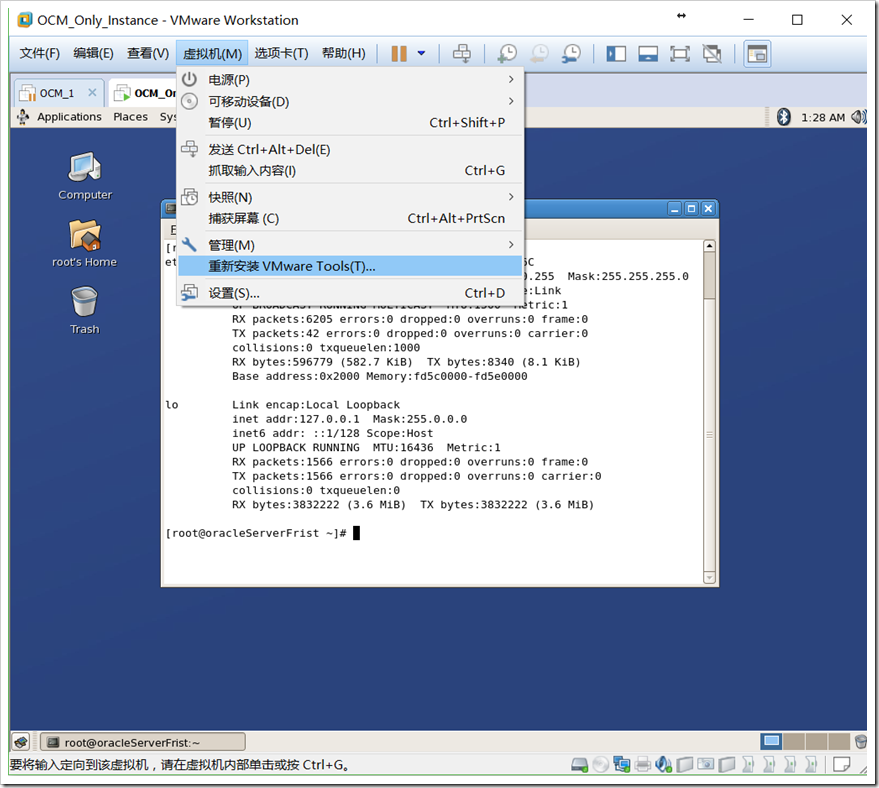Open the message log status bar icon

click(x=841, y=764)
